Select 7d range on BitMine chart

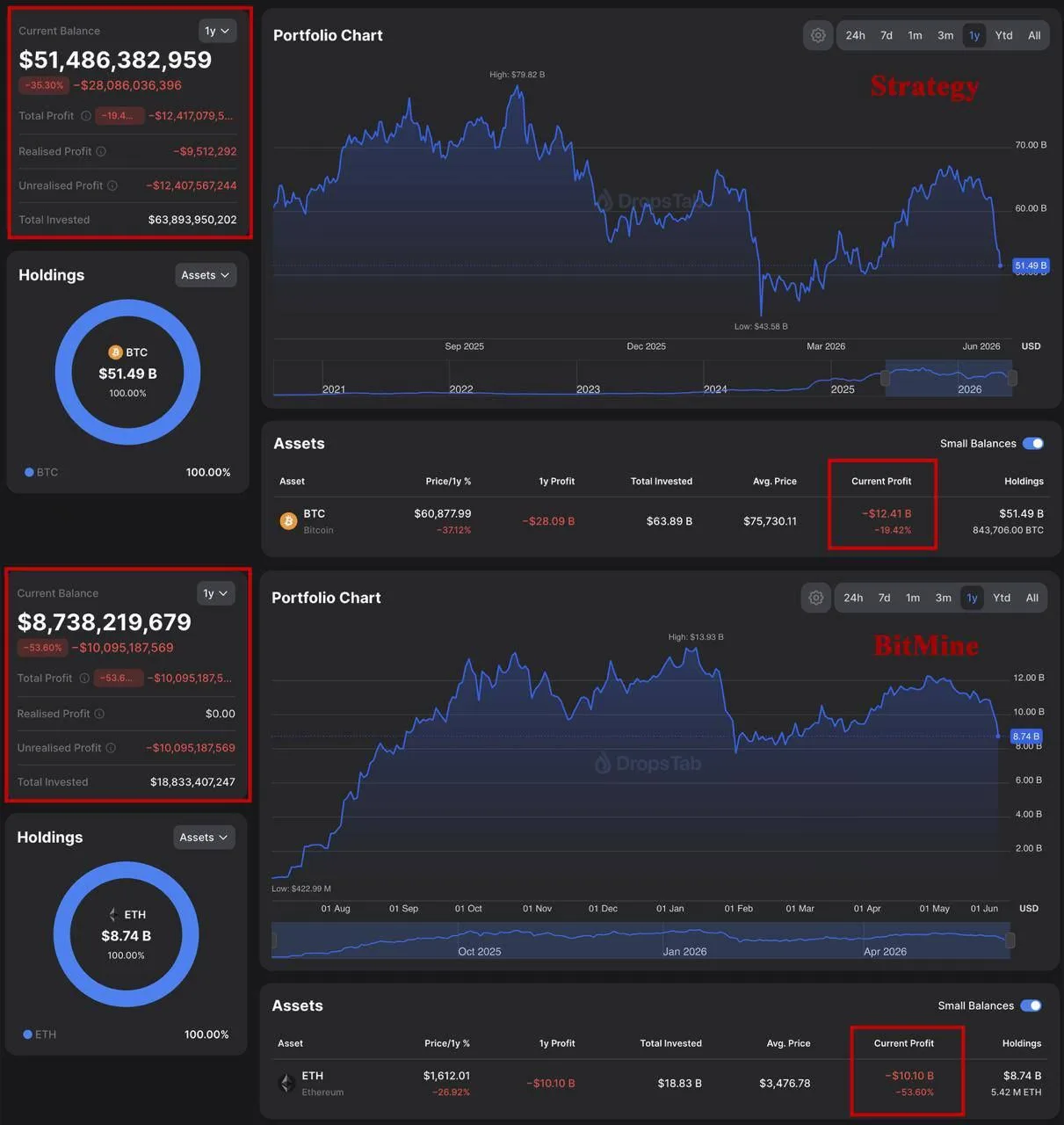point(885,598)
